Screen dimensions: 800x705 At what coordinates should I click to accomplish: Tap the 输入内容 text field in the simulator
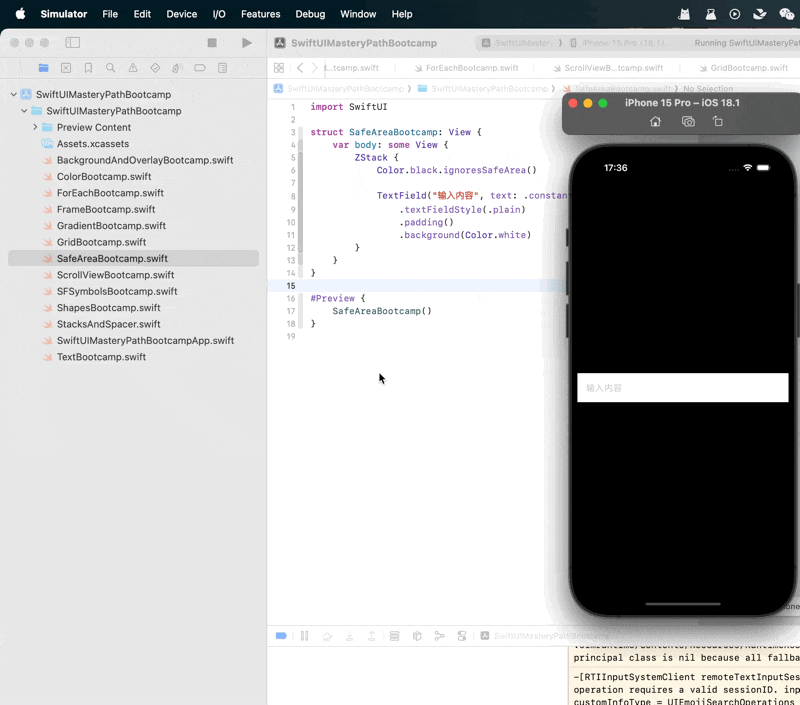682,388
